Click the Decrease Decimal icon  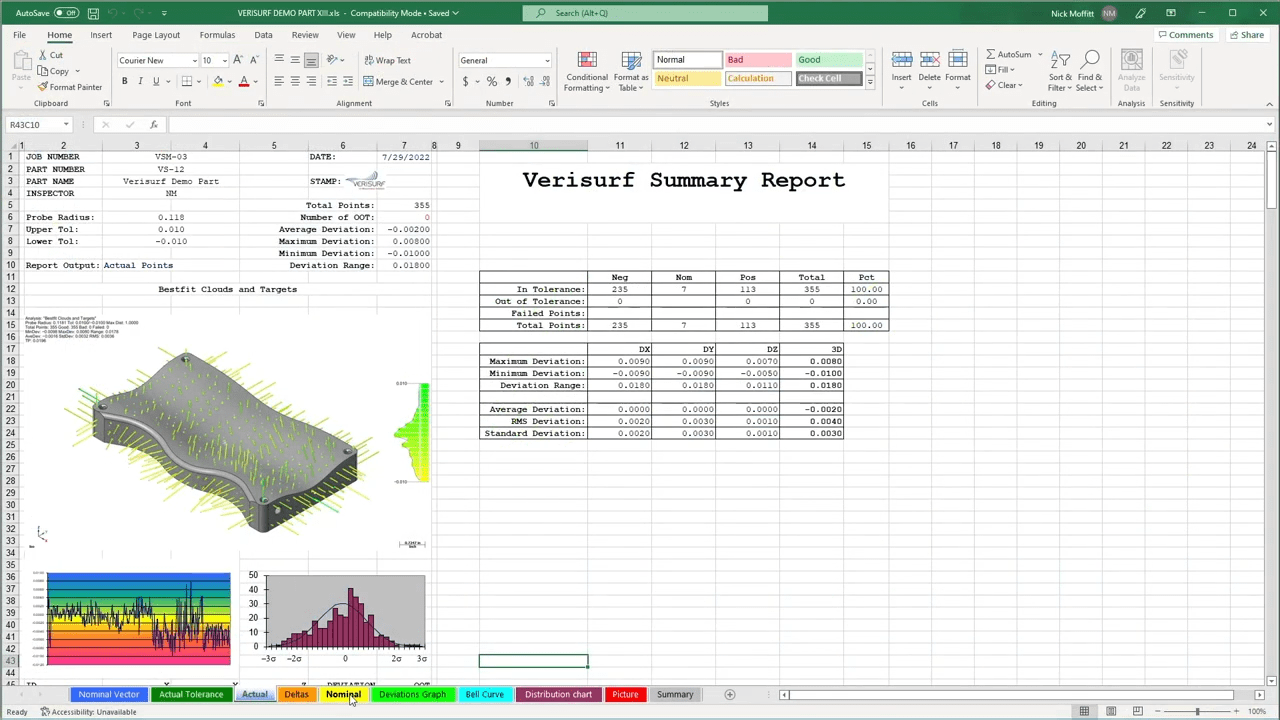pyautogui.click(x=544, y=81)
